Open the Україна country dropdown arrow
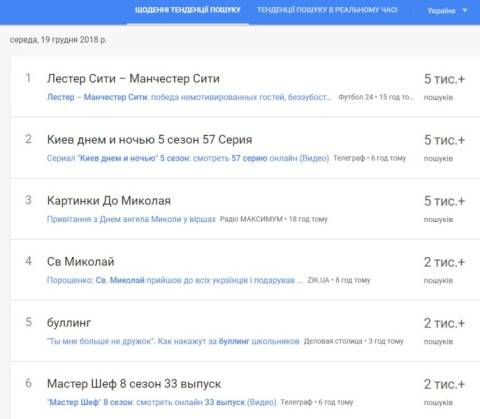The height and width of the screenshot is (419, 480). tap(465, 10)
